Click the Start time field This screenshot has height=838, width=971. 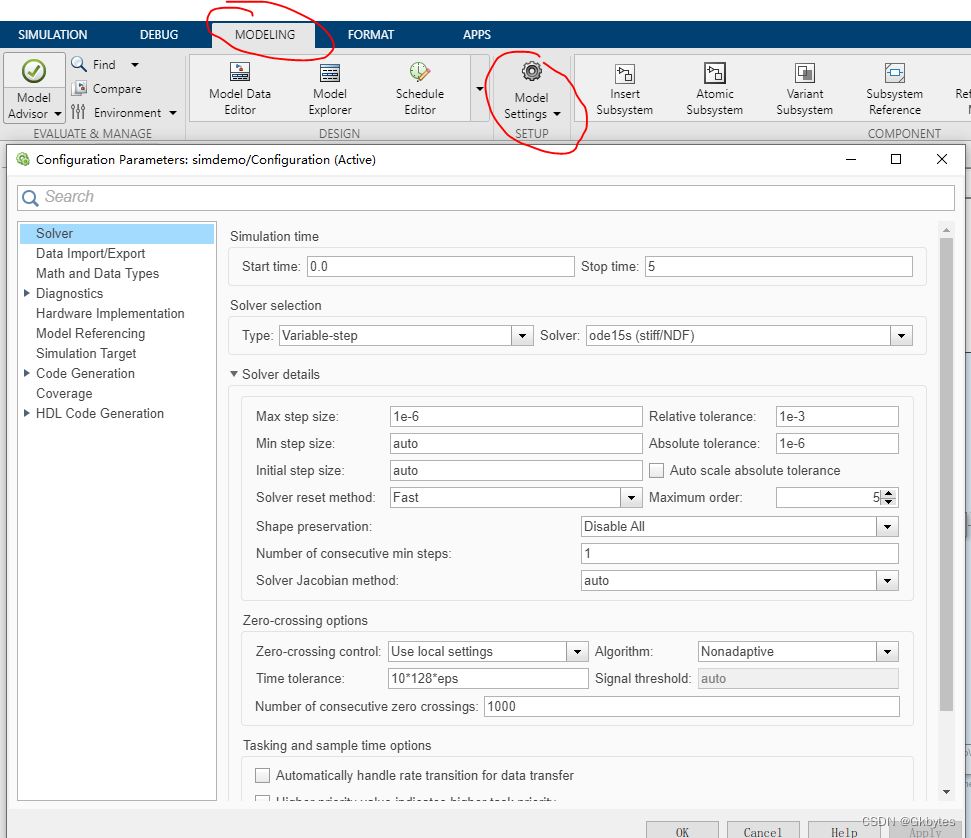440,266
